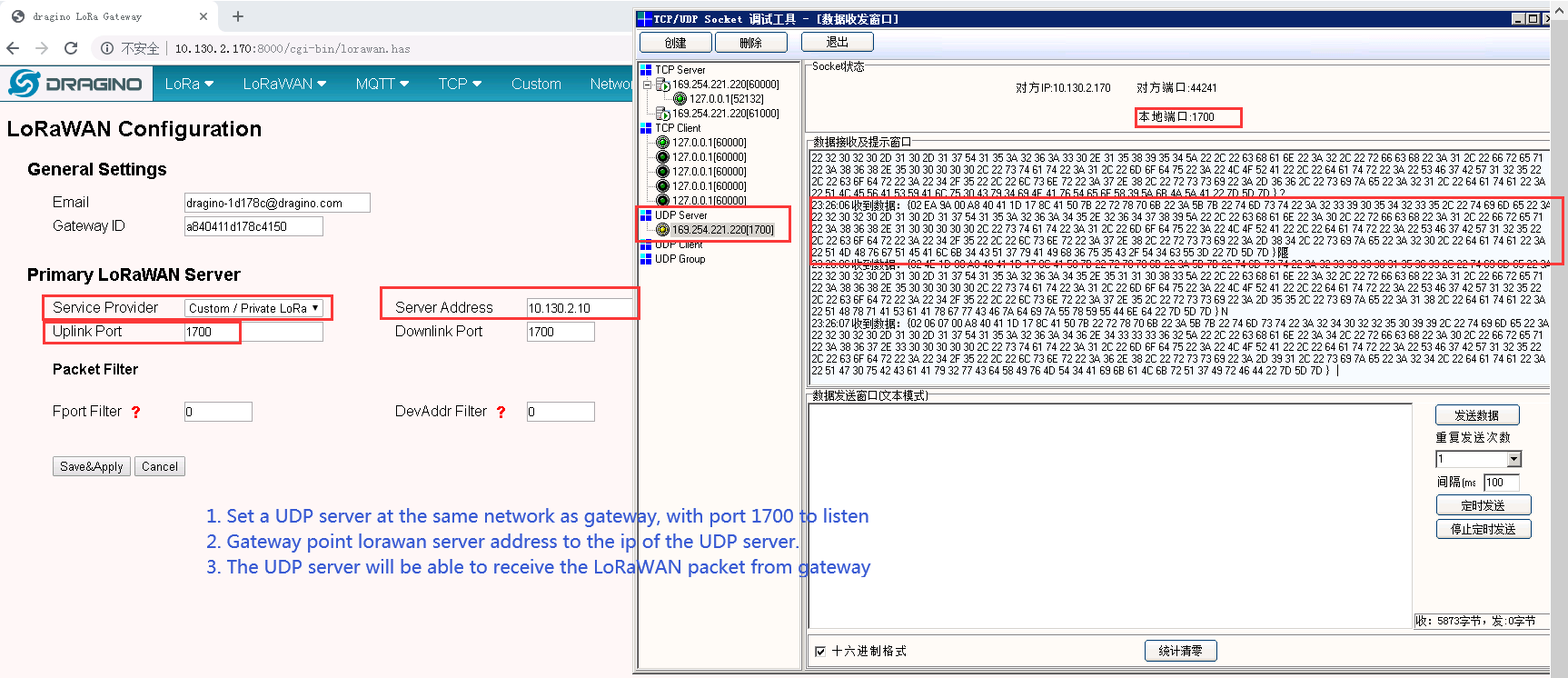The height and width of the screenshot is (678, 1568).
Task: Toggle the 十六进制格式 hex format checkbox
Action: pyautogui.click(x=820, y=651)
